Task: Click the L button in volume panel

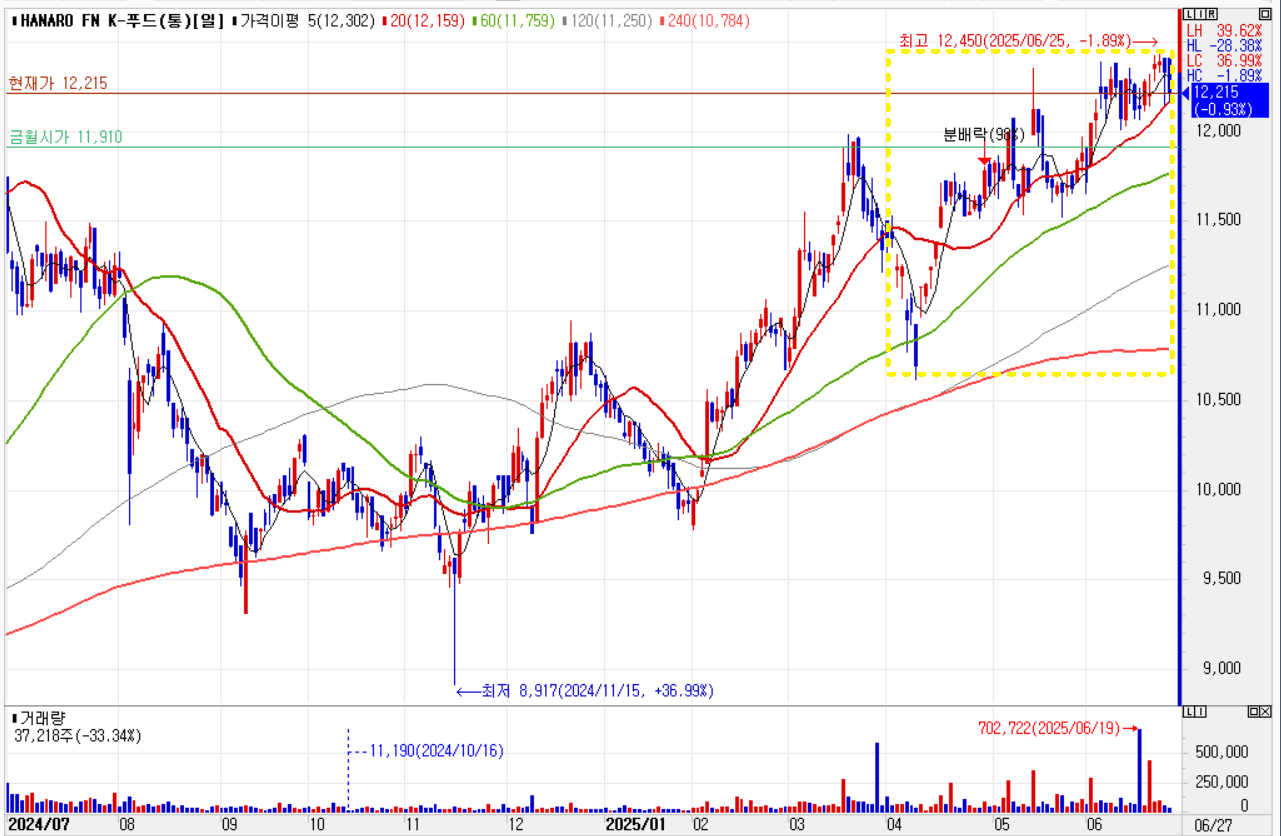Action: pyautogui.click(x=1187, y=712)
